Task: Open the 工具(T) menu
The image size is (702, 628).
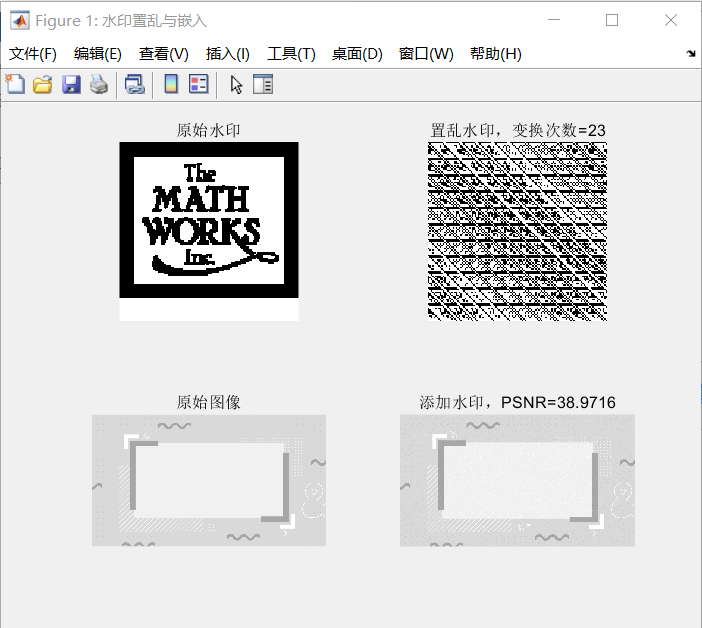Action: point(291,54)
